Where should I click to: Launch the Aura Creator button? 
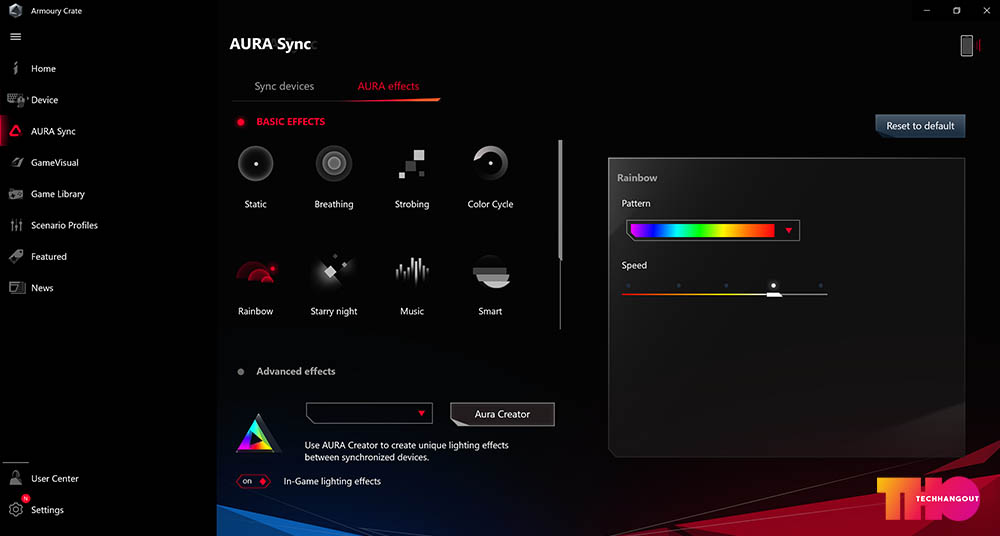tap(502, 414)
